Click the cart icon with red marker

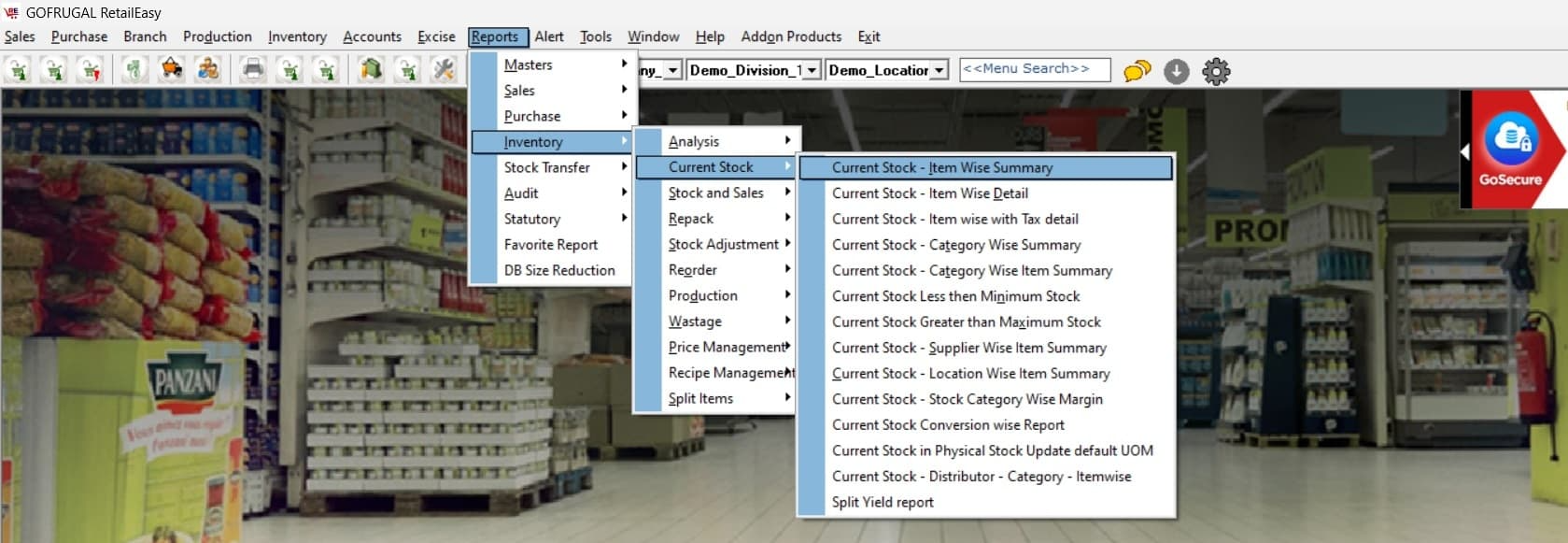(x=90, y=70)
